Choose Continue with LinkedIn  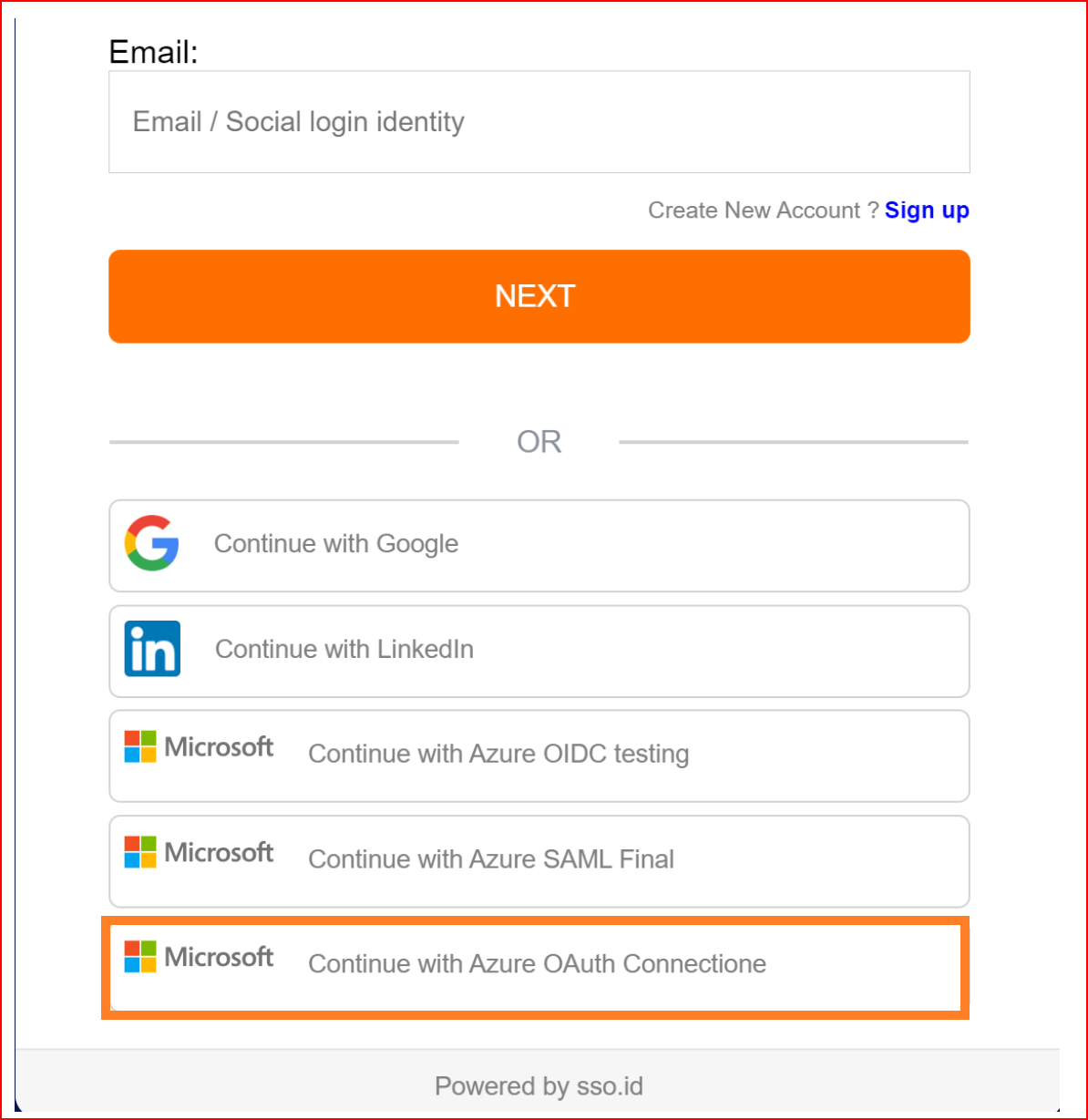[x=539, y=651]
